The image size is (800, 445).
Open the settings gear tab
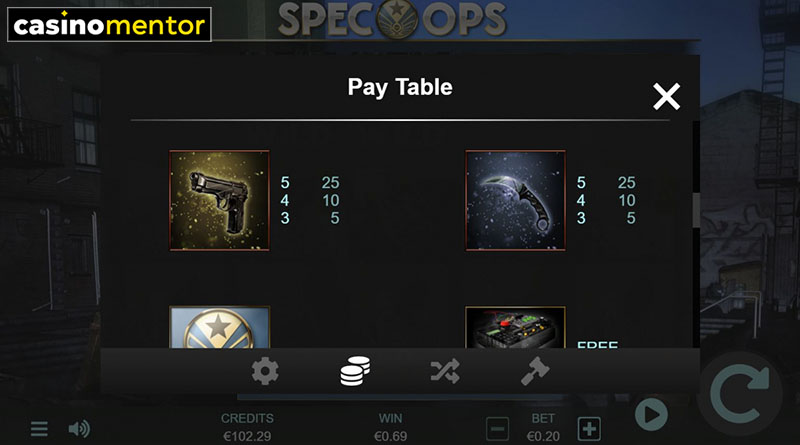tap(265, 371)
